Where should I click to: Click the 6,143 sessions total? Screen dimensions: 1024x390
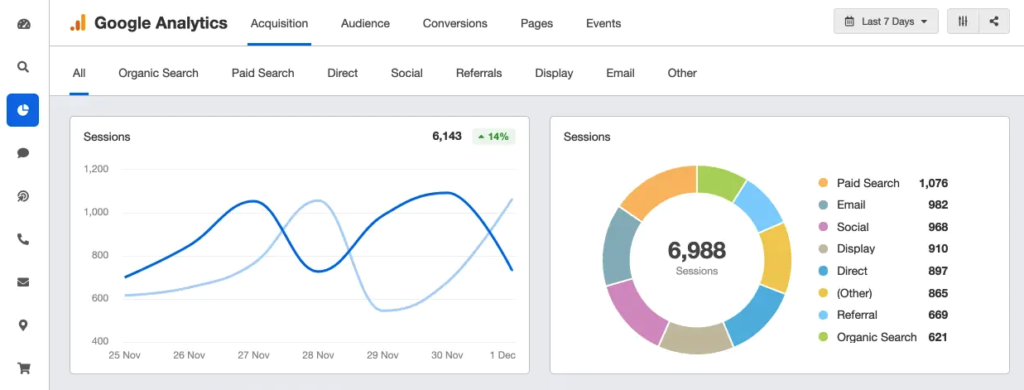coord(447,137)
